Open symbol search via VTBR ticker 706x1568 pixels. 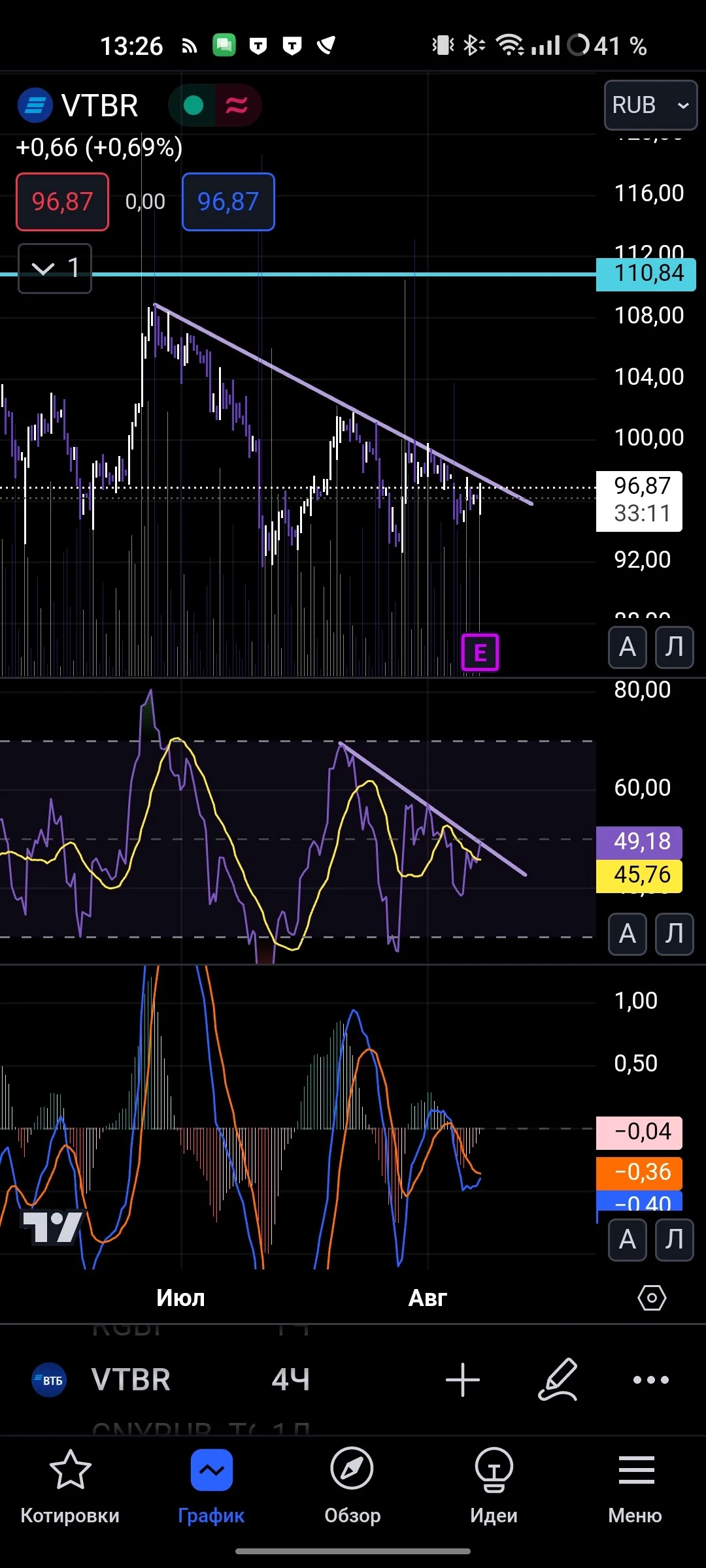tap(131, 1380)
